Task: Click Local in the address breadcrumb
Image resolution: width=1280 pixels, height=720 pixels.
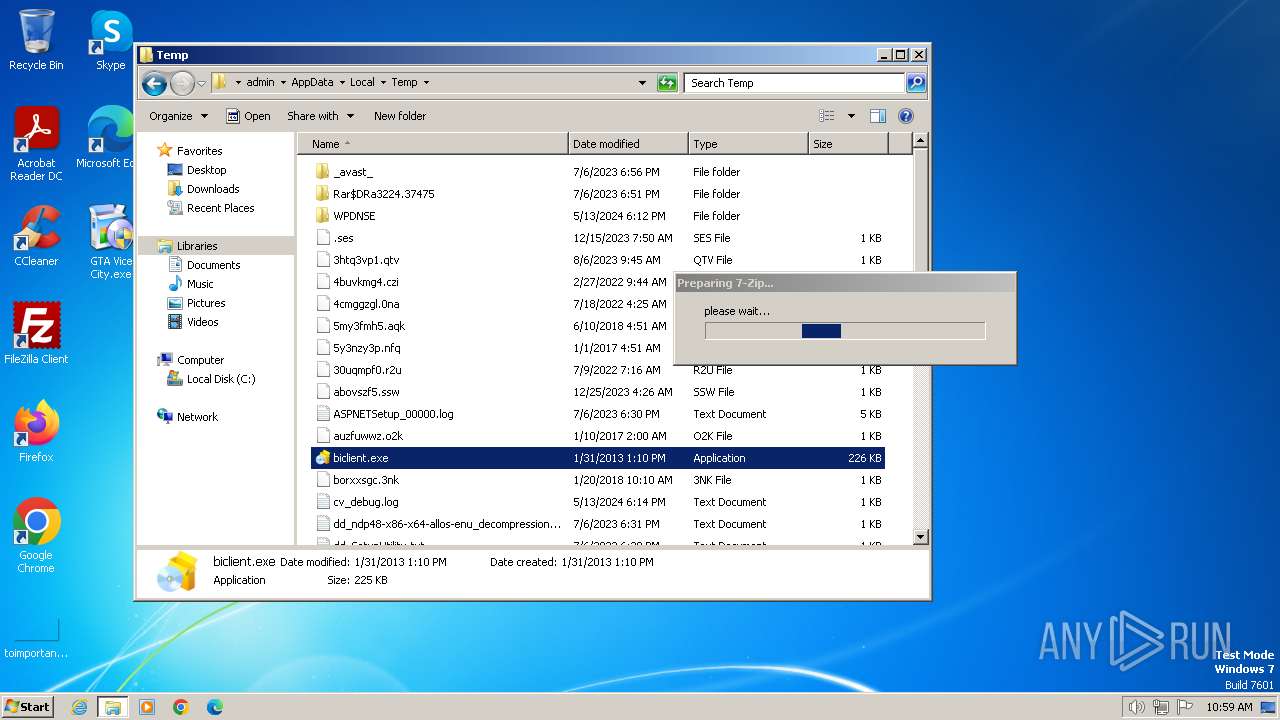Action: 362,83
